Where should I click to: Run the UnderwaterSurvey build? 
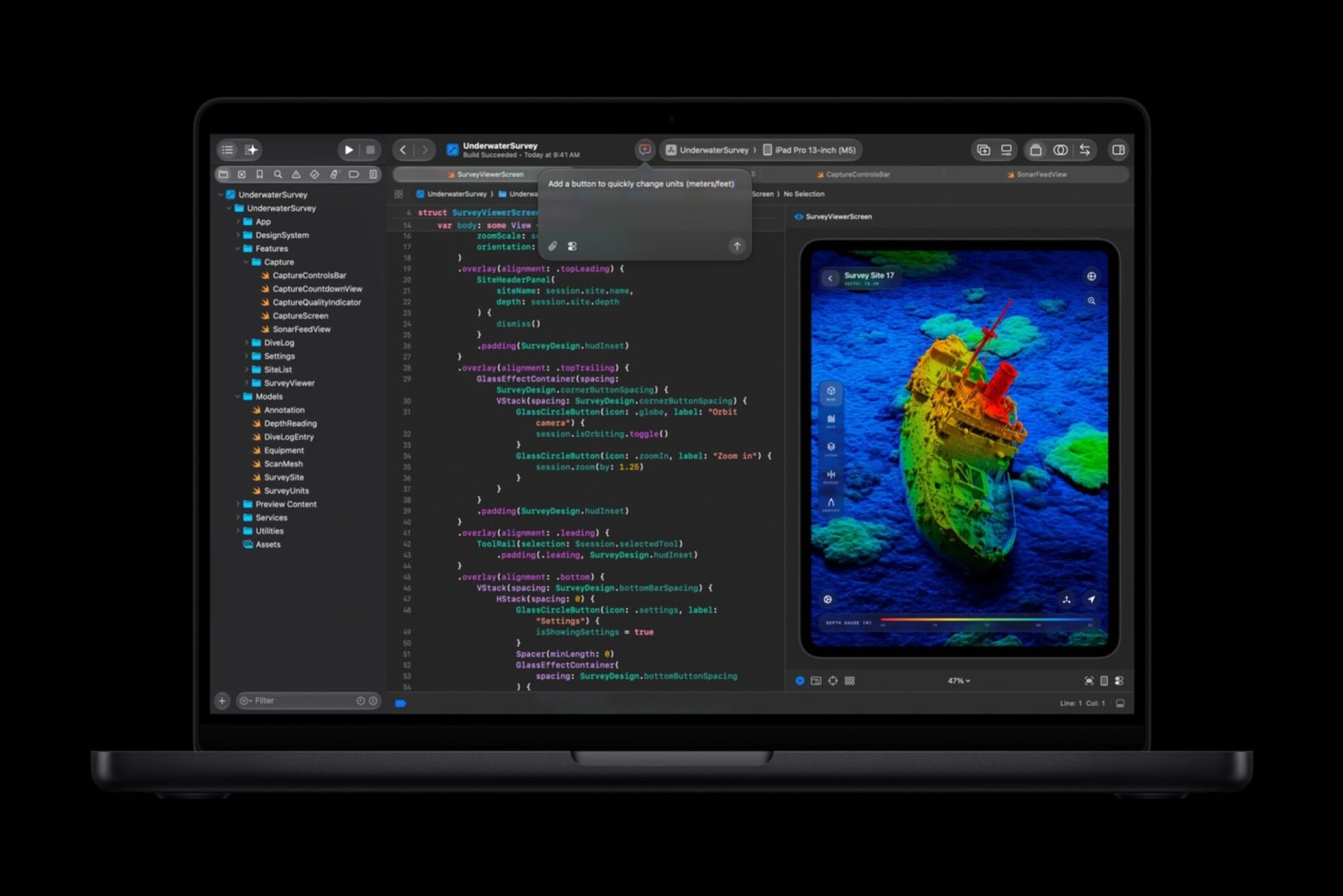348,150
